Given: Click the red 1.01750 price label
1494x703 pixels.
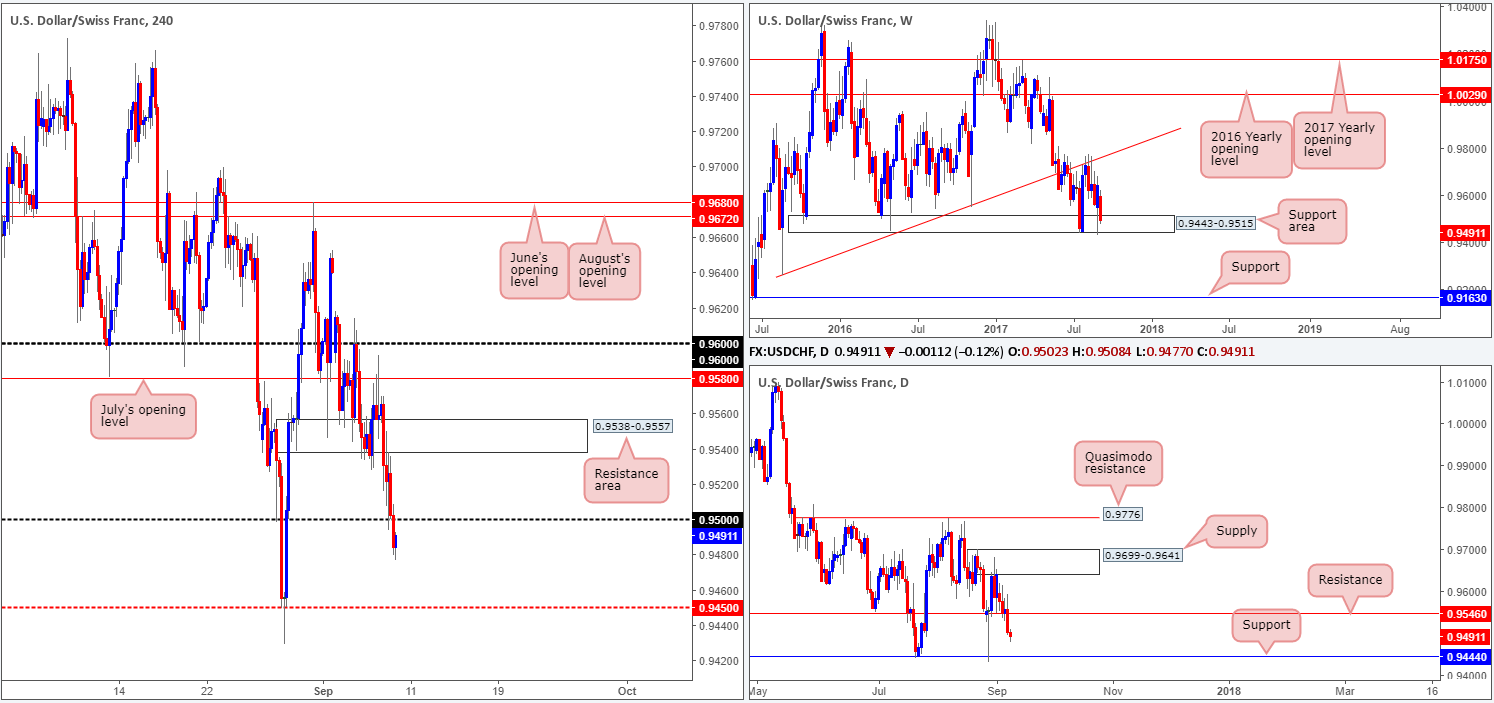Looking at the screenshot, I should (1468, 59).
